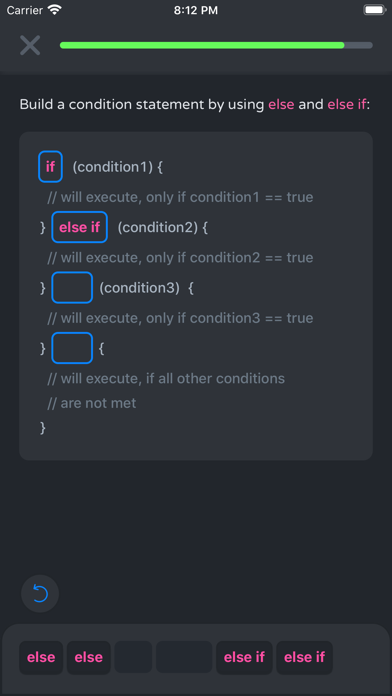Viewport: 392px width, 696px height.
Task: Tap the battery indicator icon
Action: 375,10
